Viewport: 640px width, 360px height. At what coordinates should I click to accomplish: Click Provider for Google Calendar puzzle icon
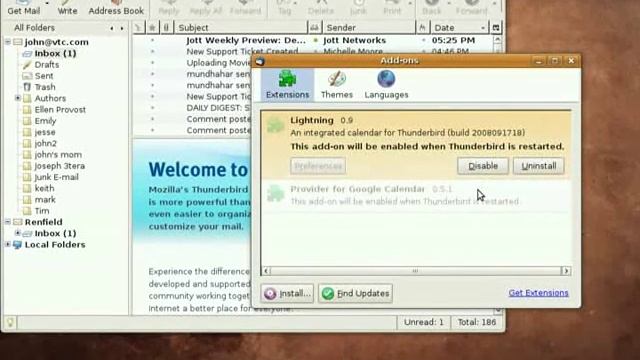(276, 193)
